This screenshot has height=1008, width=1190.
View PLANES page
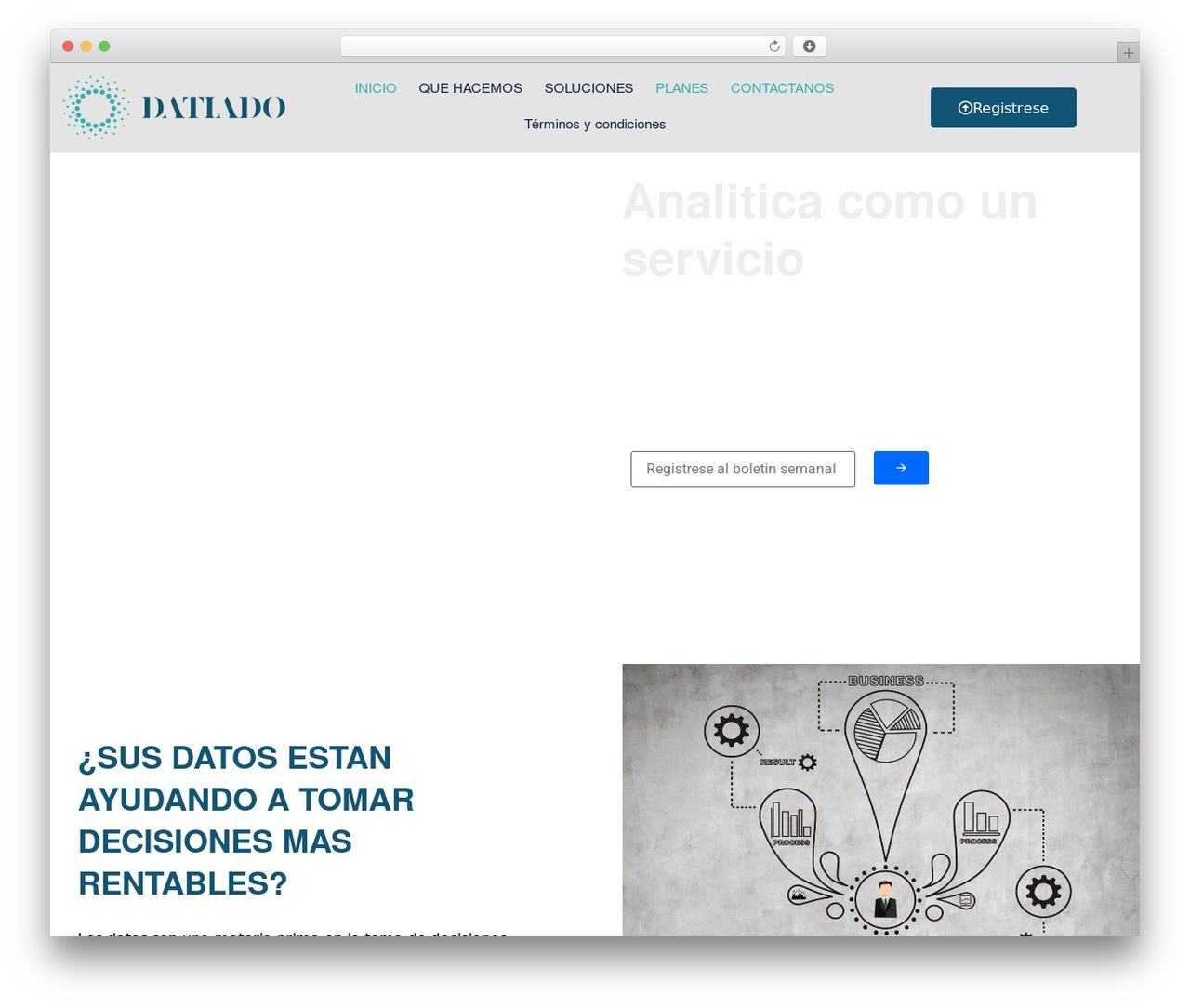681,88
